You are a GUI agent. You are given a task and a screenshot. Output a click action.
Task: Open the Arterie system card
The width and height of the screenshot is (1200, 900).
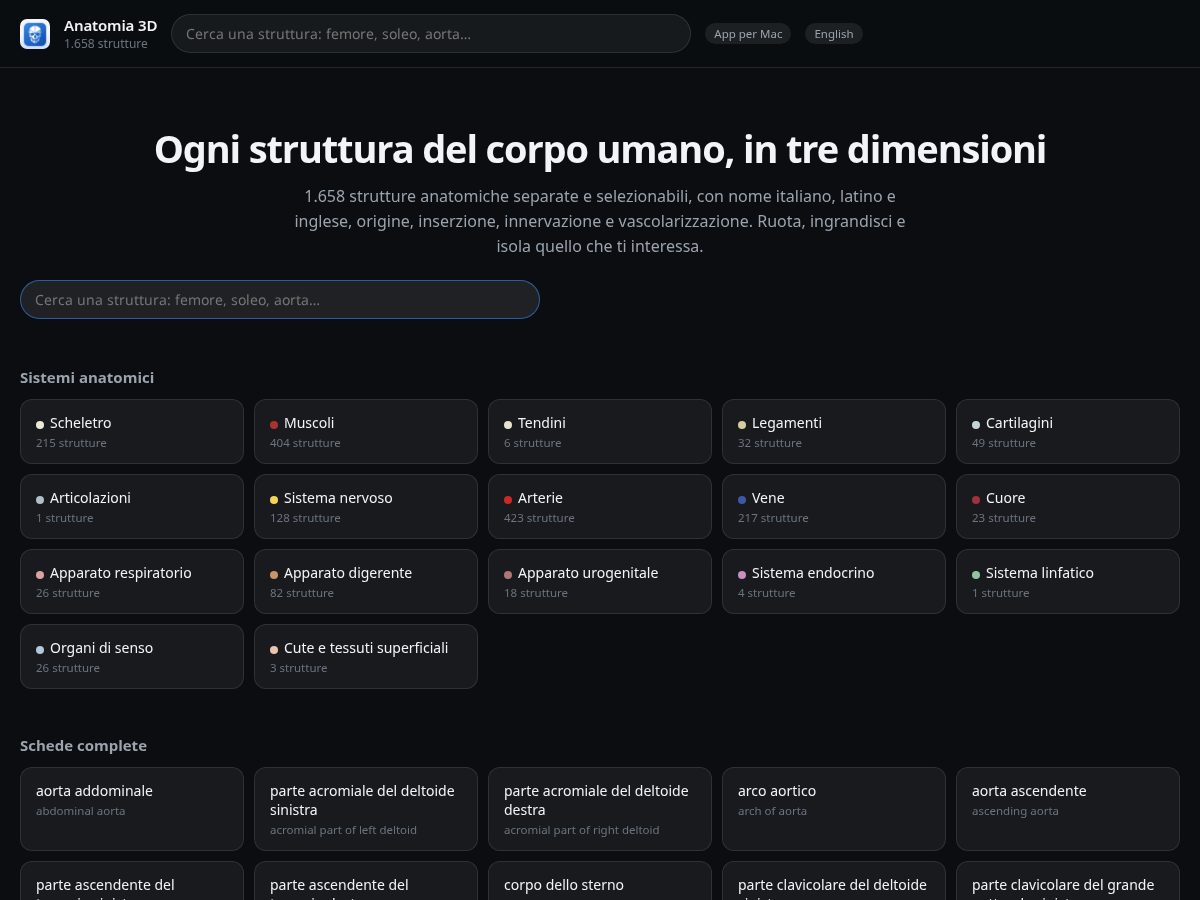tap(600, 507)
